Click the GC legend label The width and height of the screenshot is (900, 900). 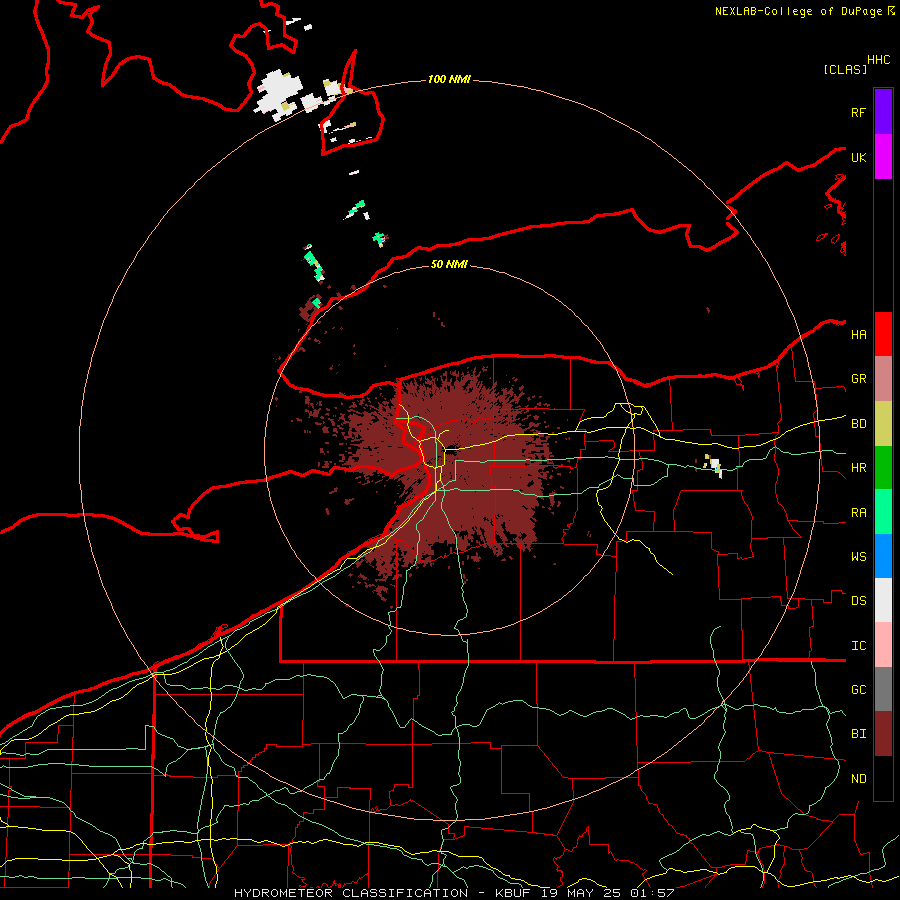pyautogui.click(x=858, y=690)
